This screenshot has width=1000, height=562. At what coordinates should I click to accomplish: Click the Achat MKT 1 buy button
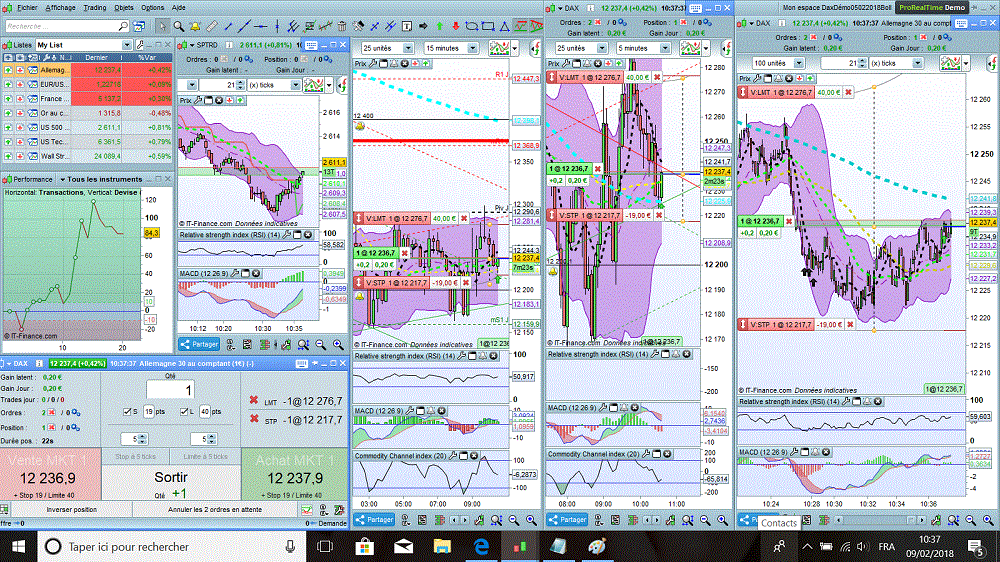(x=295, y=475)
